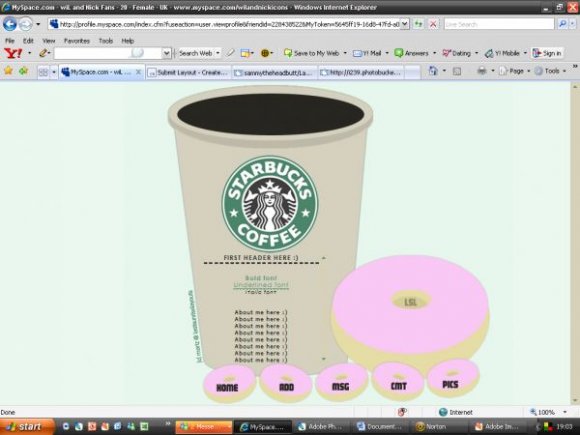This screenshot has width=580, height=435.
Task: Open the search options dropdown arrow
Action: (x=572, y=24)
